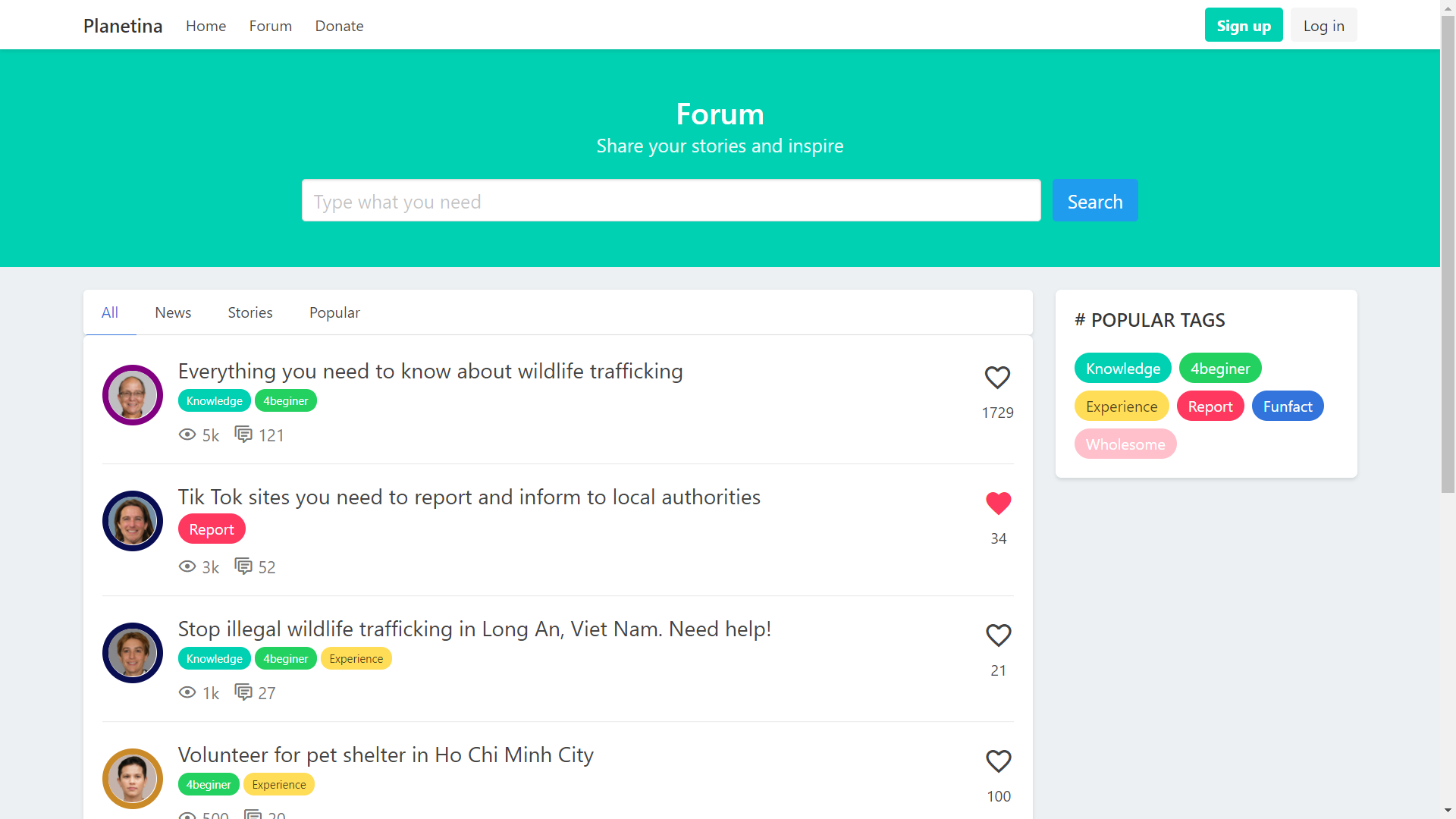Open the Stories tab
This screenshot has height=819, width=1456.
[250, 312]
